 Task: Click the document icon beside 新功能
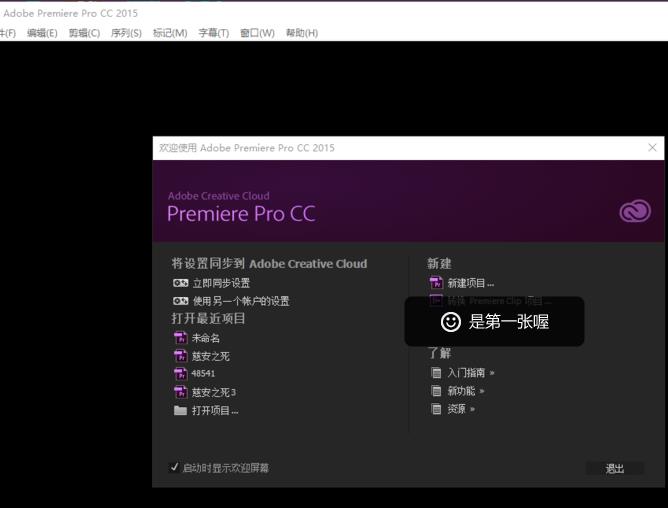click(436, 391)
